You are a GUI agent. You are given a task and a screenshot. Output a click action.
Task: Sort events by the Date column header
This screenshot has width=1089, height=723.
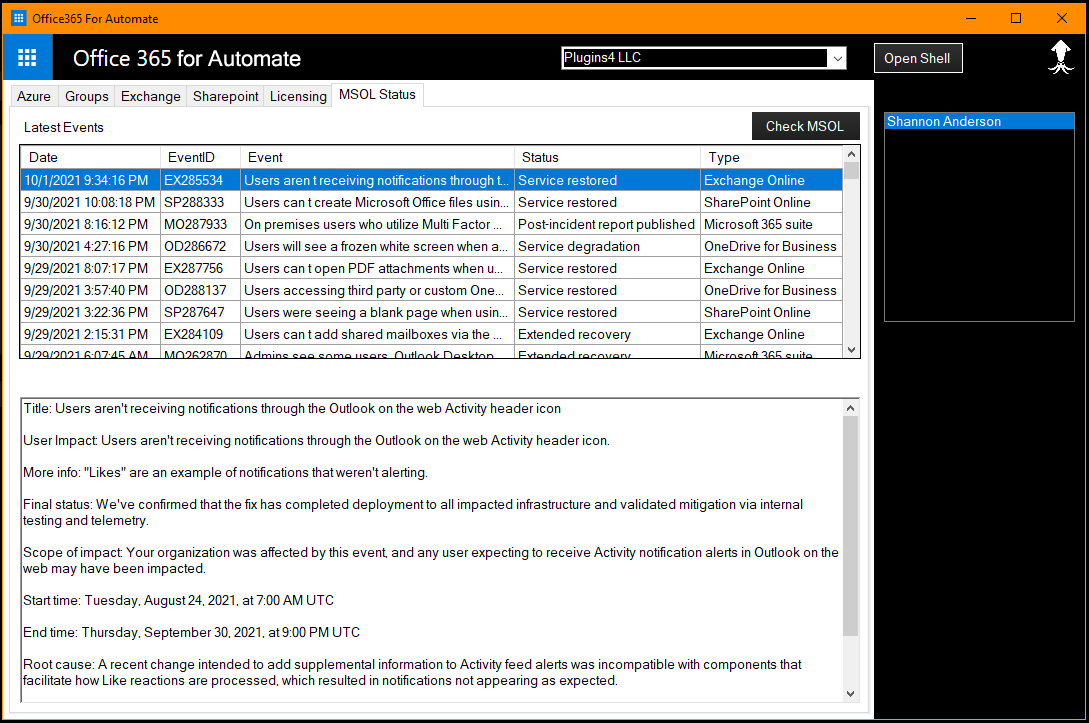point(90,157)
